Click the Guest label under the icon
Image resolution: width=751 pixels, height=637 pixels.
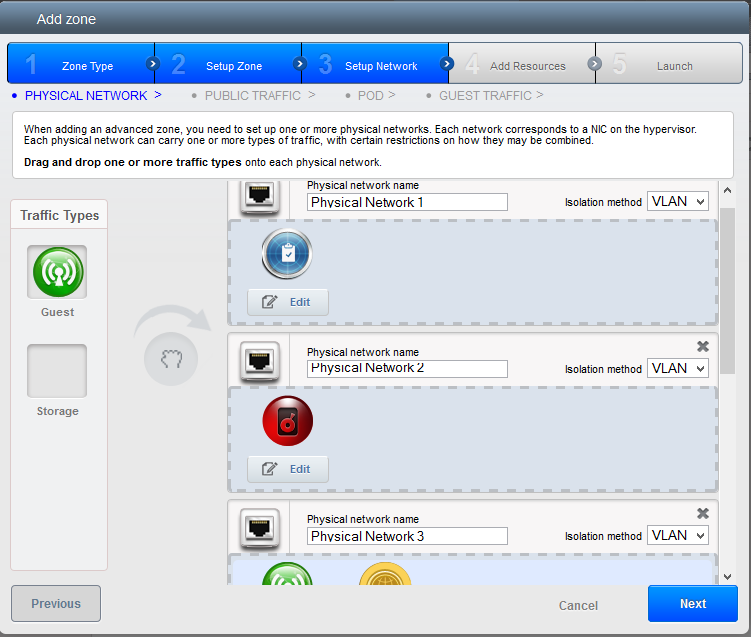[57, 312]
